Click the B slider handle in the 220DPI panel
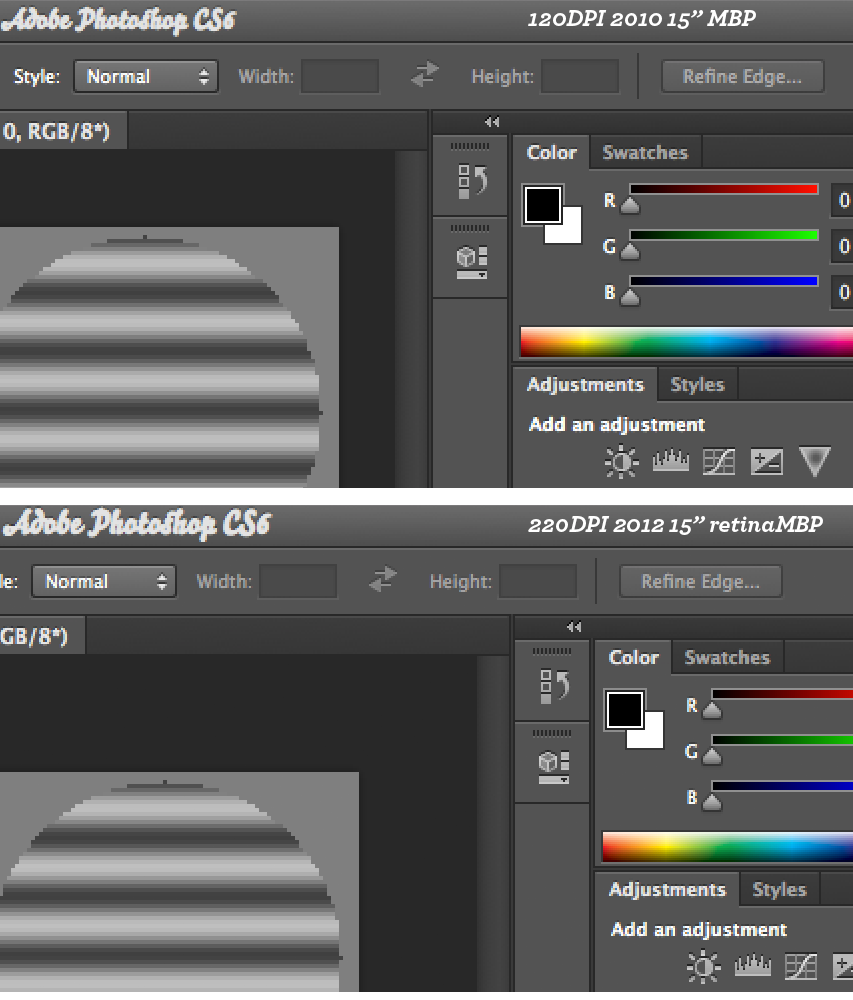853x1000 pixels. 711,802
